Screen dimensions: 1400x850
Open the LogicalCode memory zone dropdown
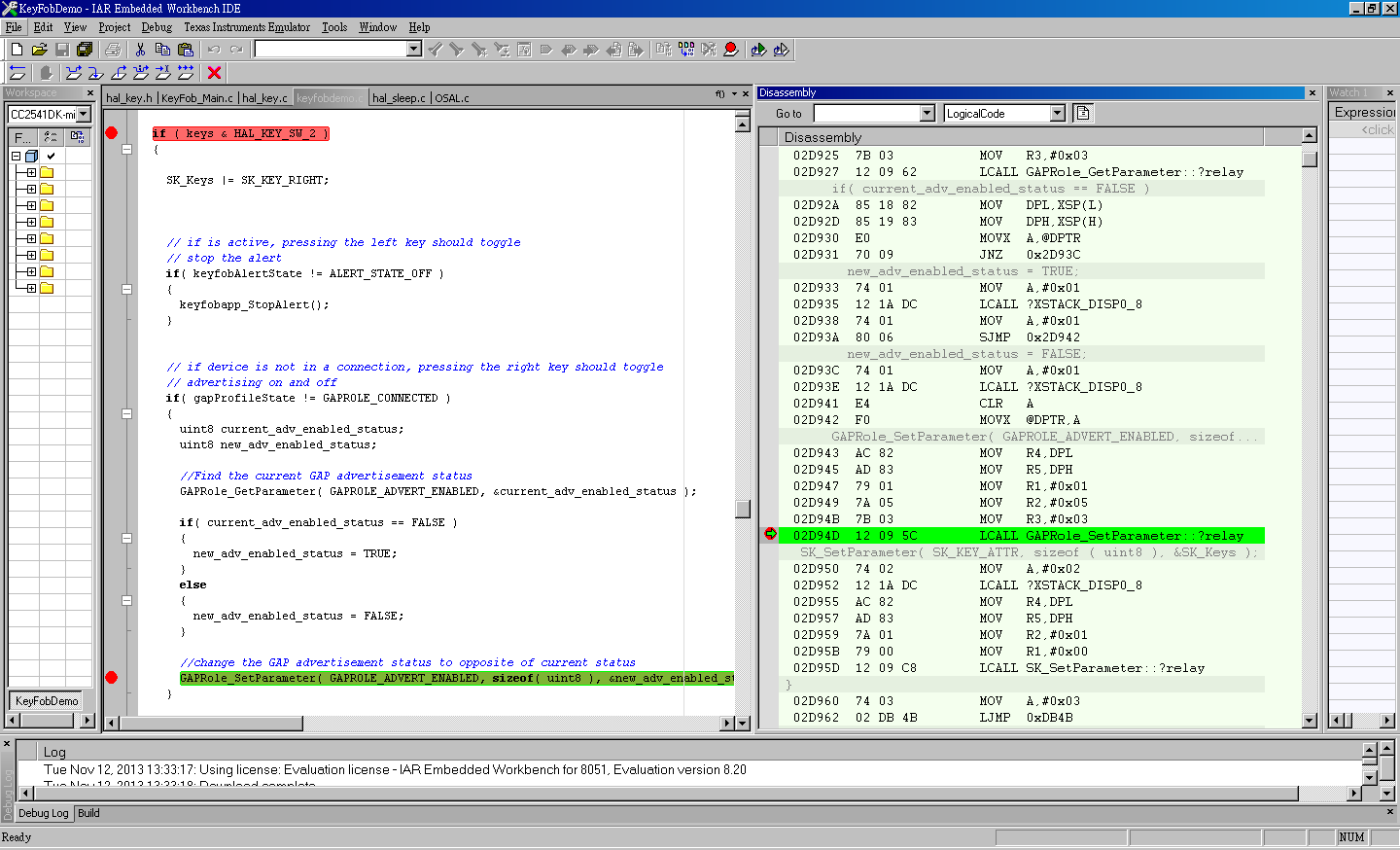[x=1057, y=114]
